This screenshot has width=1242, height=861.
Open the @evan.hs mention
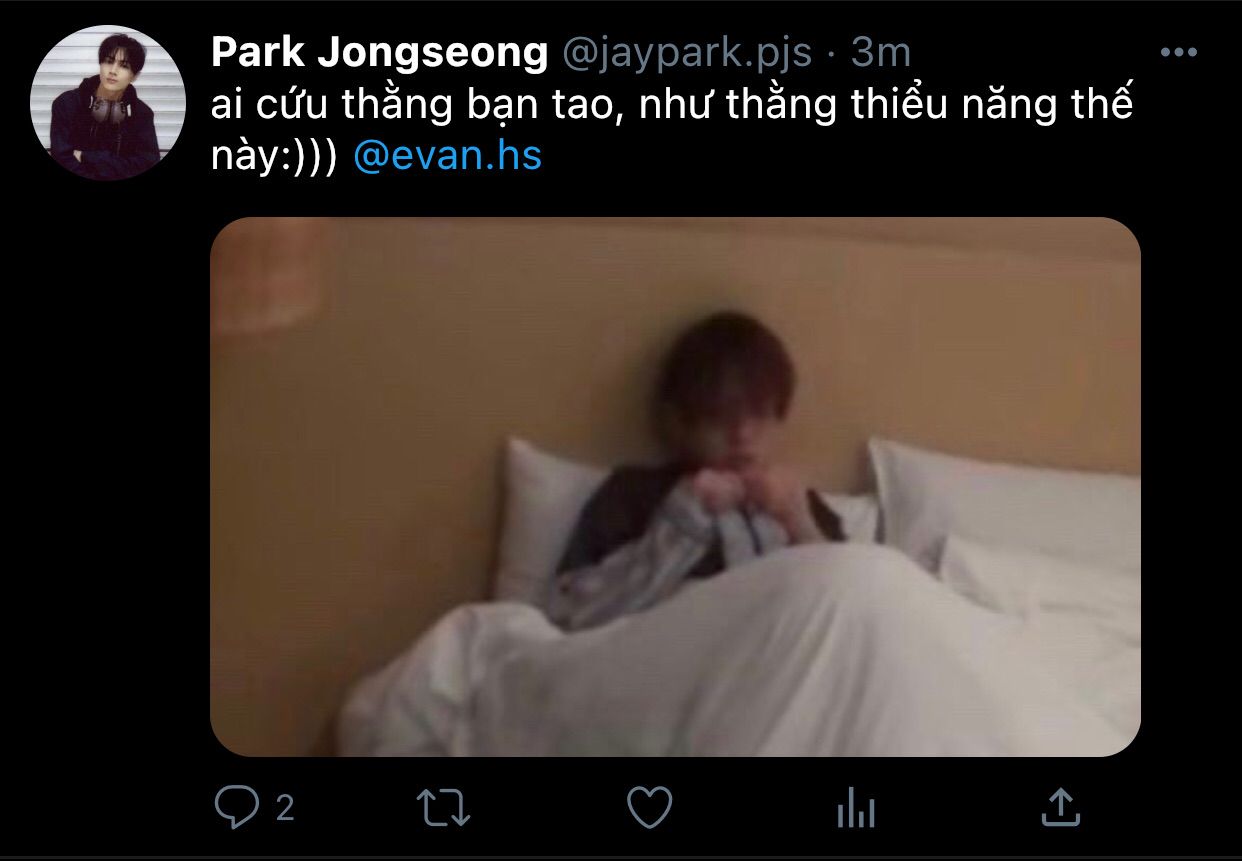[448, 157]
